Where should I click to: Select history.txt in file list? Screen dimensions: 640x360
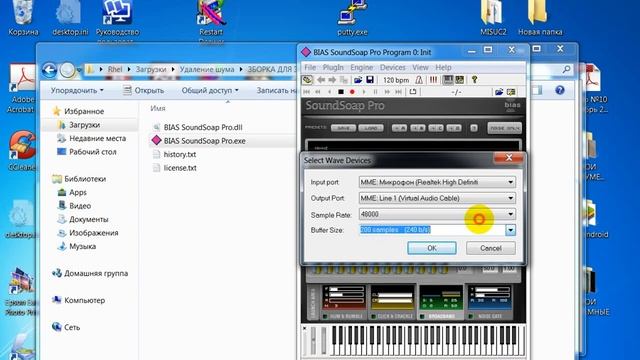[175, 154]
